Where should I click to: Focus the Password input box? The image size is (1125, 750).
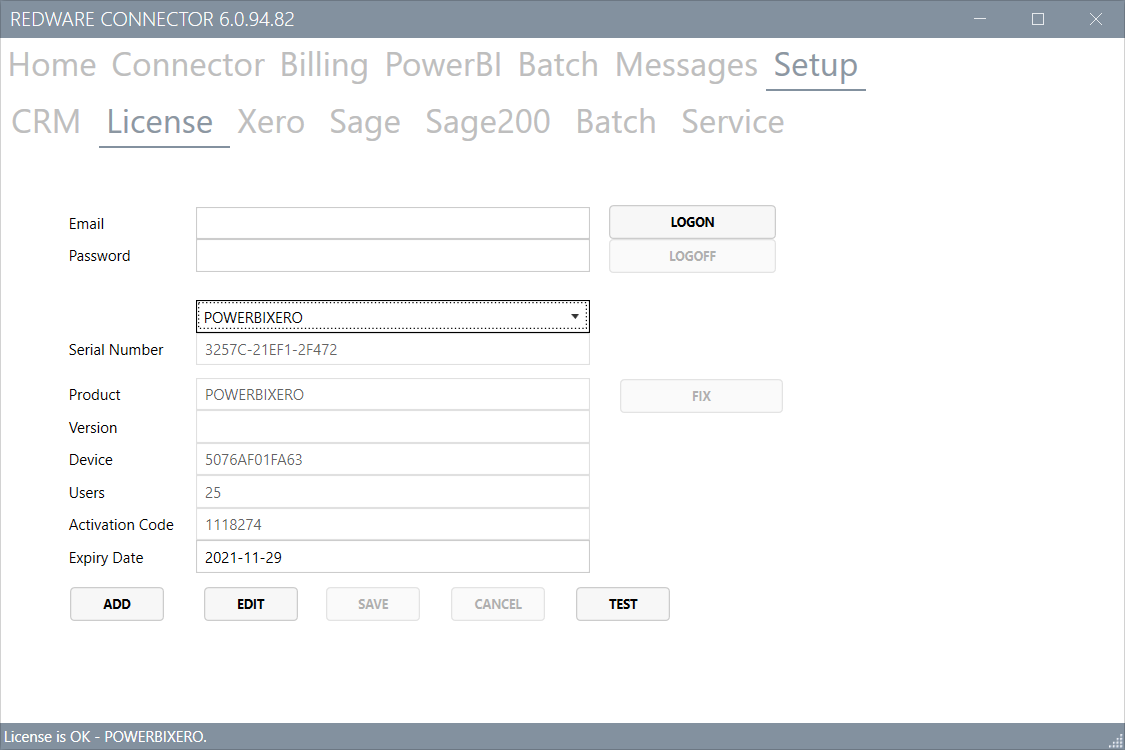[x=392, y=256]
